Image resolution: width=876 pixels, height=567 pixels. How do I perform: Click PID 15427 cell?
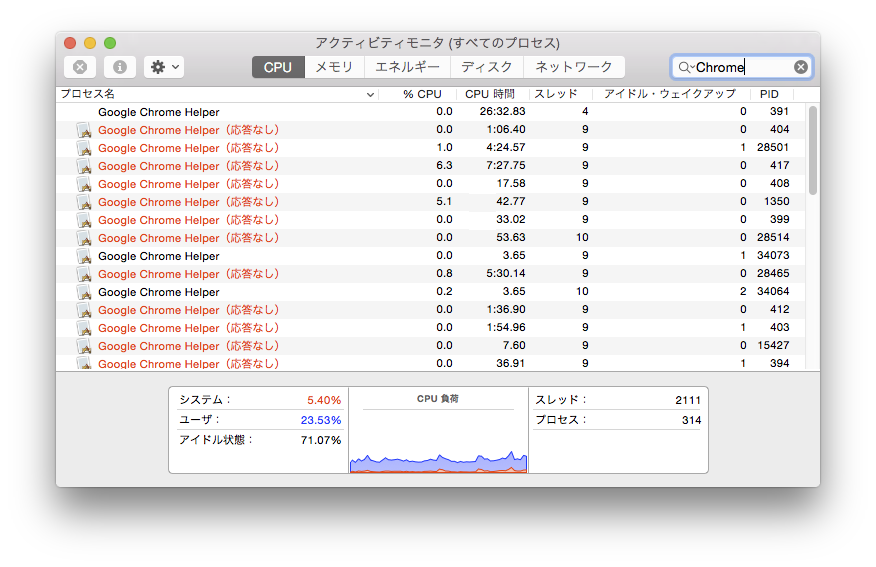(773, 345)
